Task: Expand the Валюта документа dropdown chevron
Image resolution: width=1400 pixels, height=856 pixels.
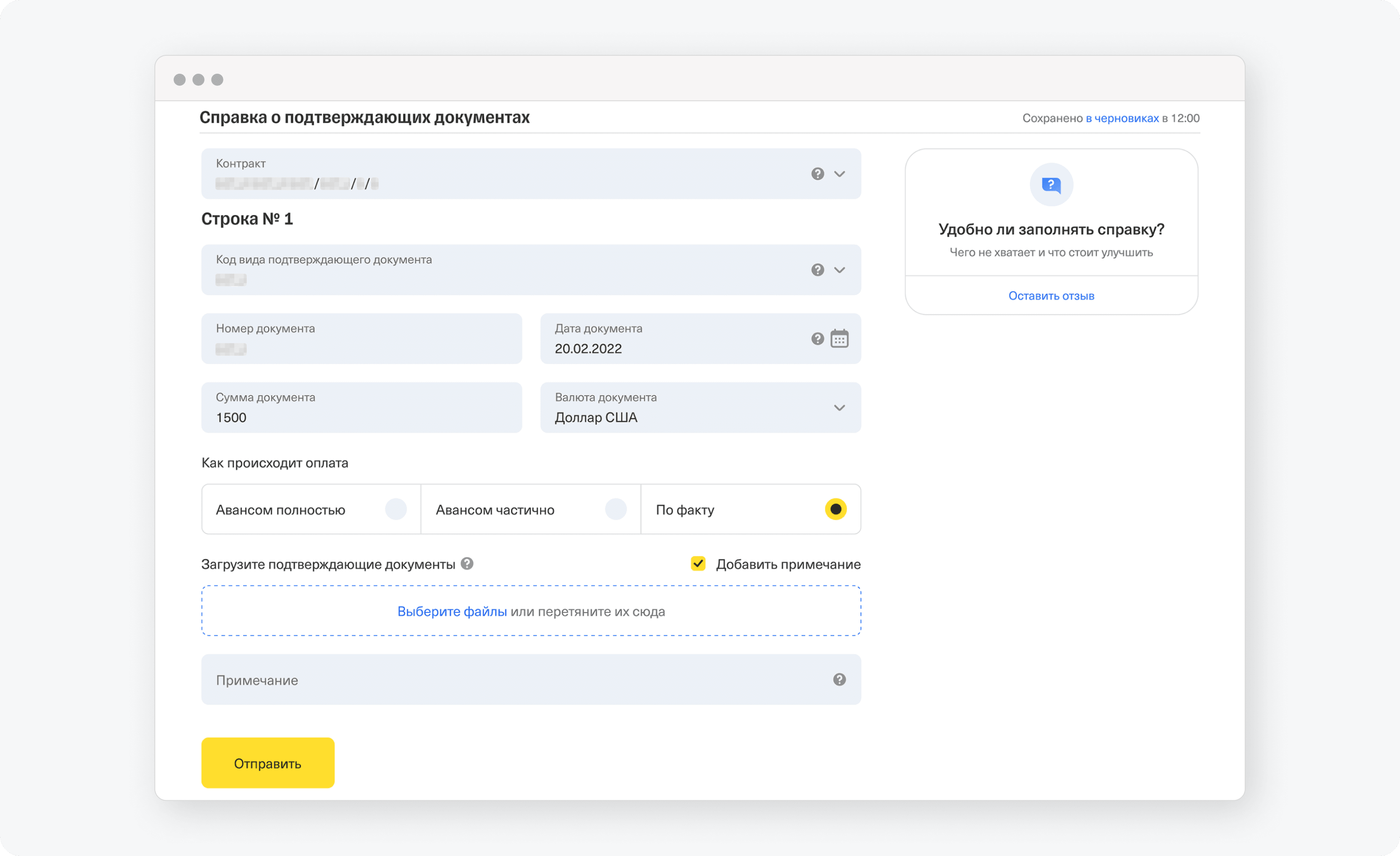Action: tap(839, 408)
